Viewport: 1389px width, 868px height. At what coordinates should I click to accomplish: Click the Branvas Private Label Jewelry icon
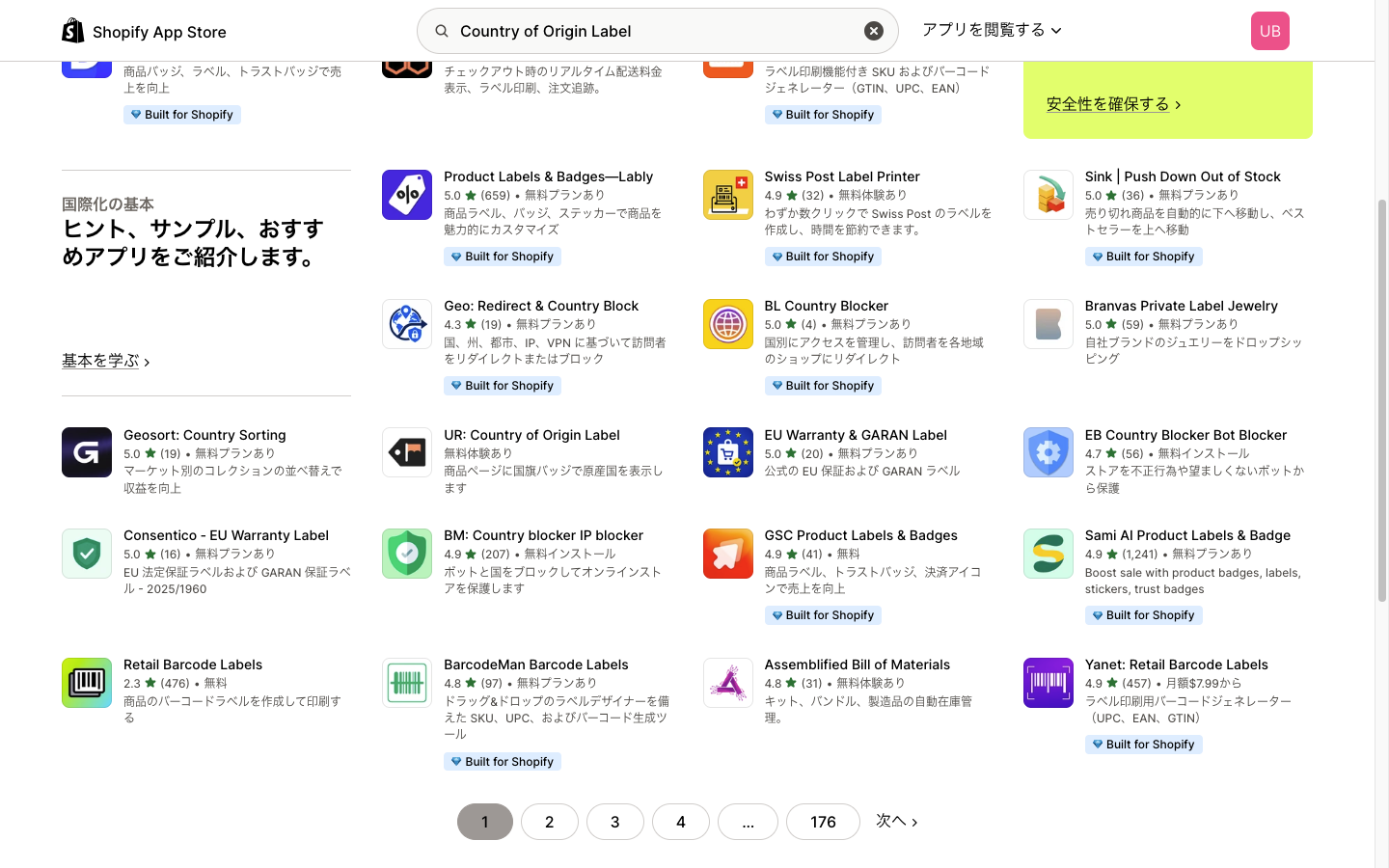1049,324
